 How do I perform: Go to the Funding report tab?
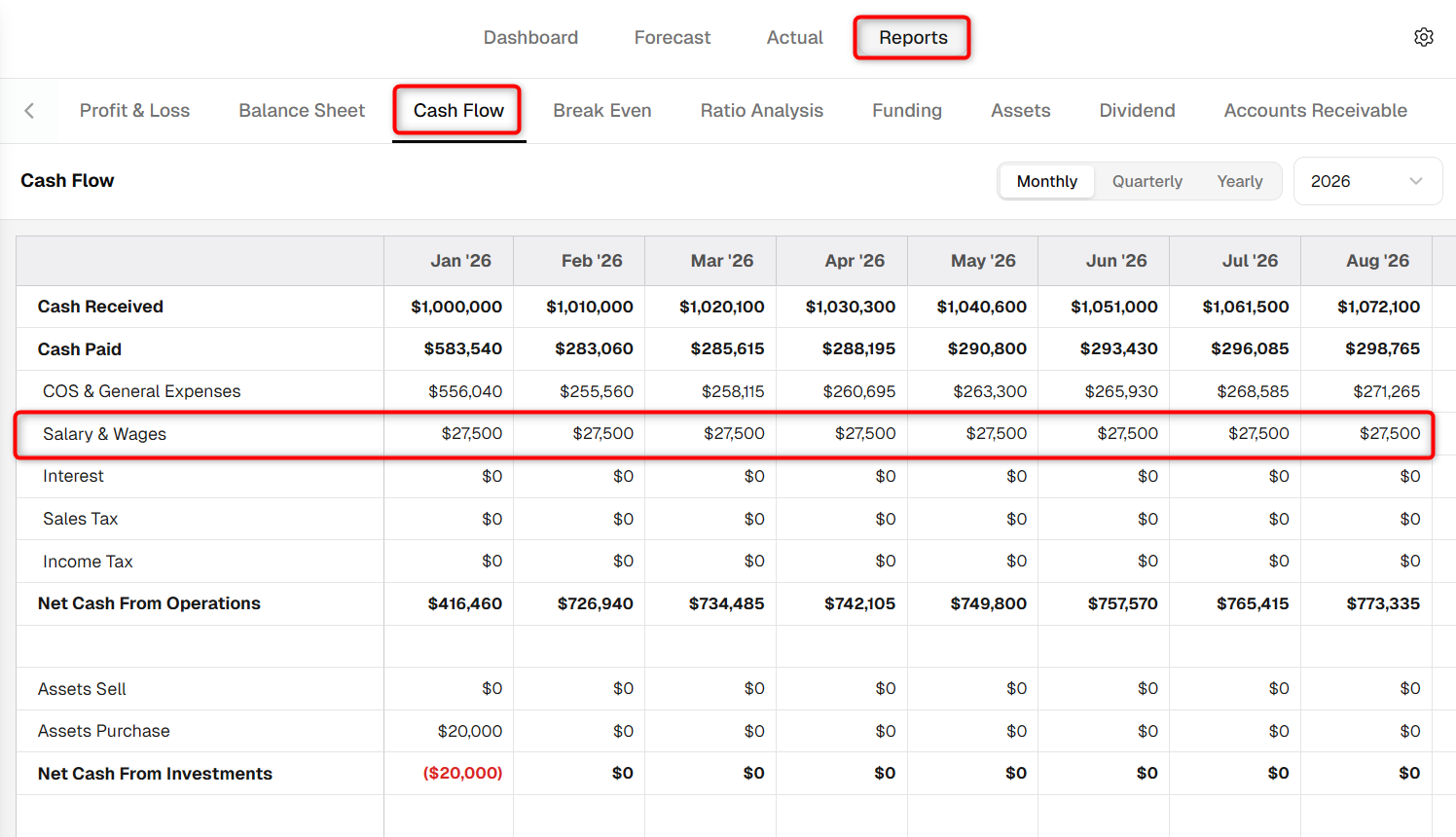pyautogui.click(x=906, y=111)
